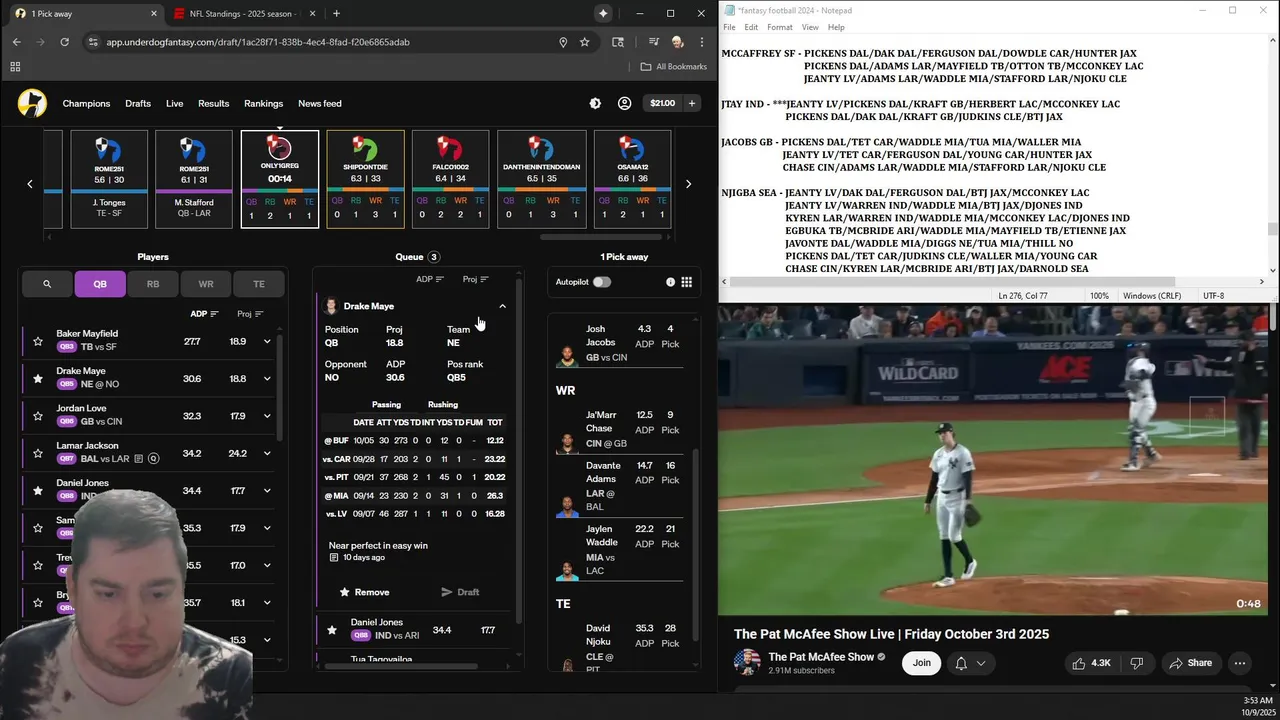This screenshot has height=720, width=1280.
Task: Open Pat McAfee Show channel avatar
Action: 747,662
